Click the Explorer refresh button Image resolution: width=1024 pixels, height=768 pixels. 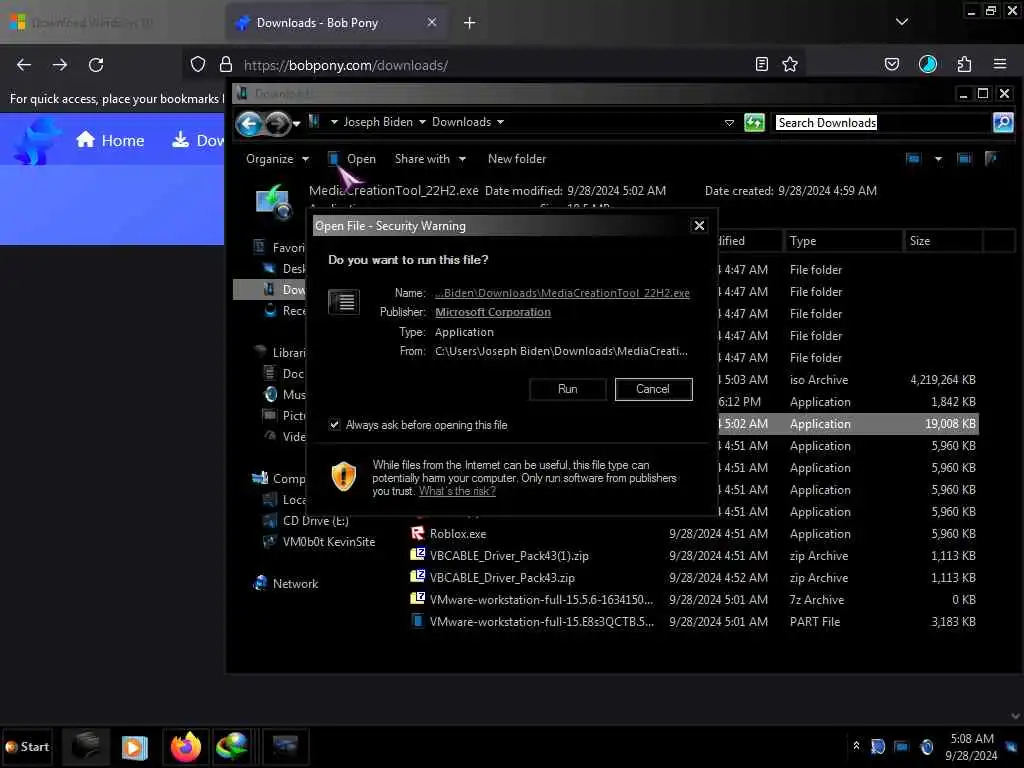coord(754,123)
